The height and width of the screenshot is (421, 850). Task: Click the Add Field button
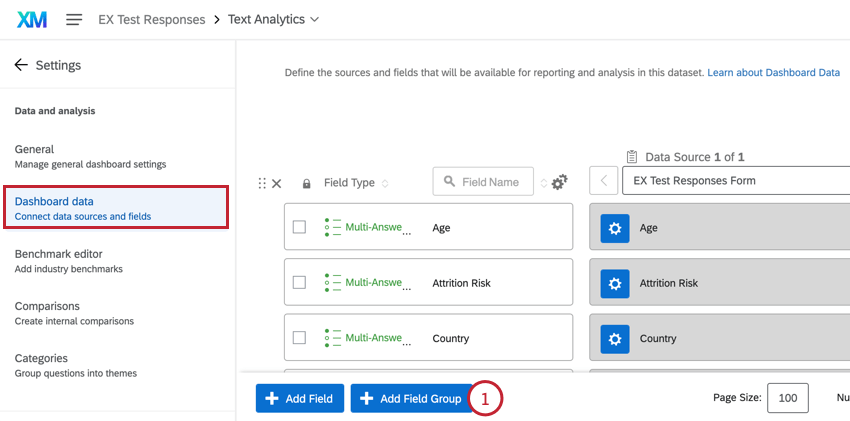tap(300, 398)
